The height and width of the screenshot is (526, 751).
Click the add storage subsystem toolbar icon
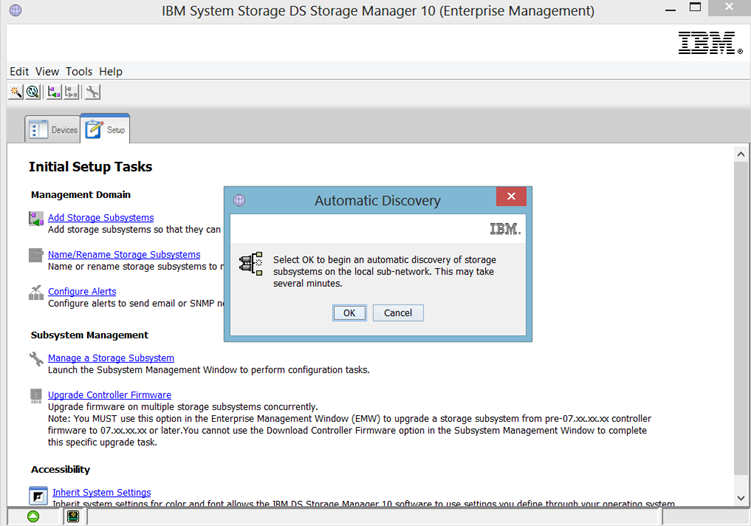point(54,91)
